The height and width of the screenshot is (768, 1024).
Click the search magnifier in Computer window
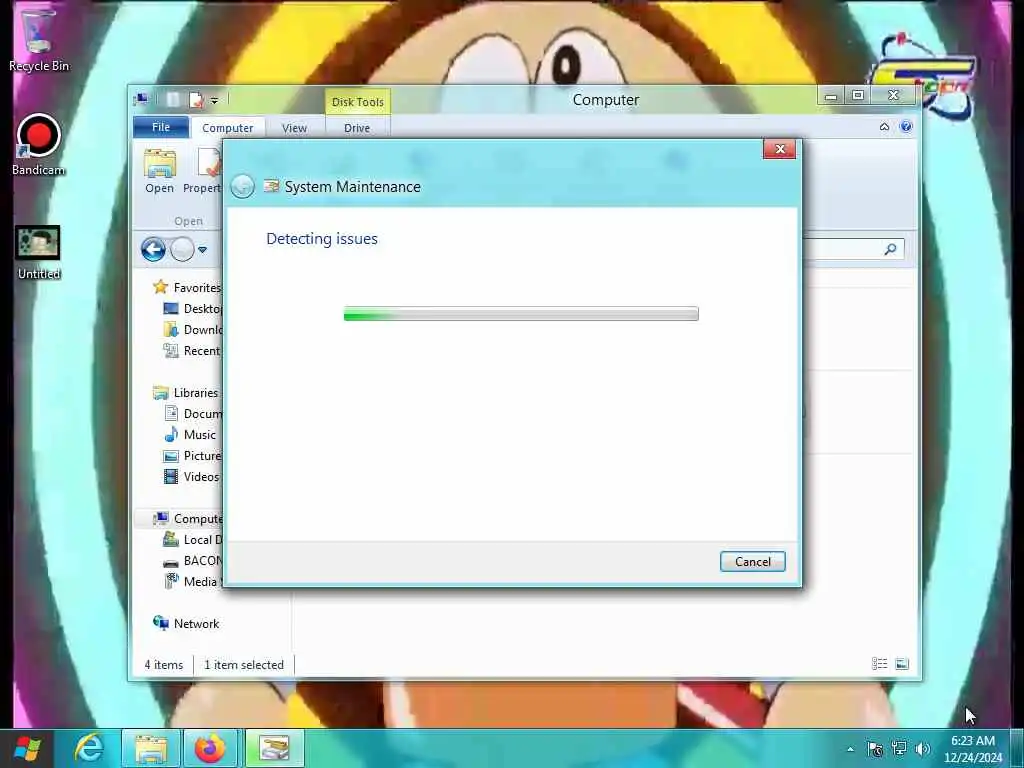[890, 249]
